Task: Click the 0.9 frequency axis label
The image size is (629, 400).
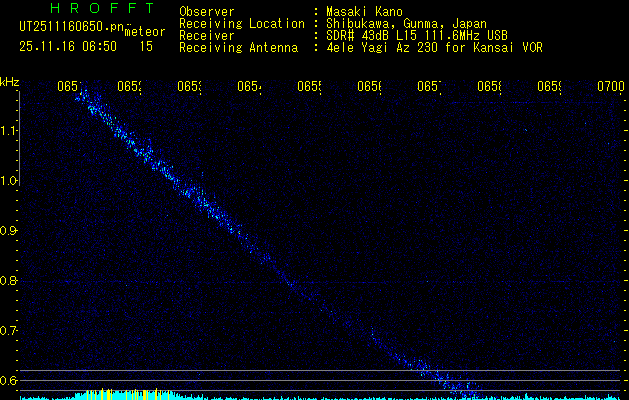Action: 8,231
